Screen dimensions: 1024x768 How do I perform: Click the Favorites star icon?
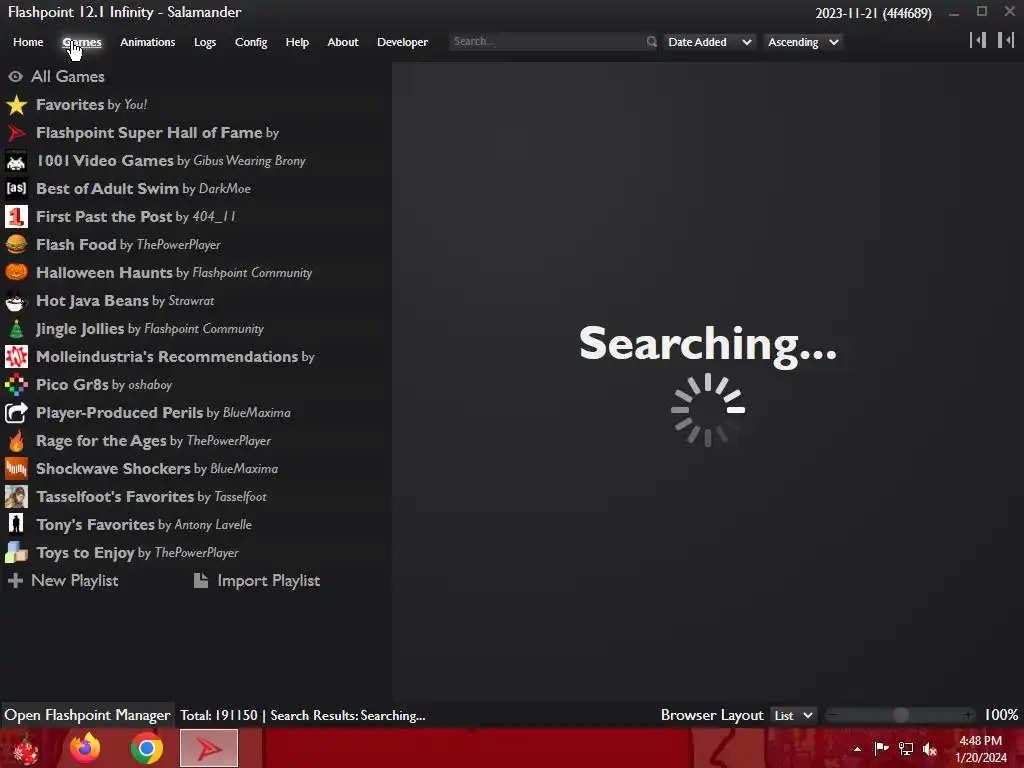point(16,104)
